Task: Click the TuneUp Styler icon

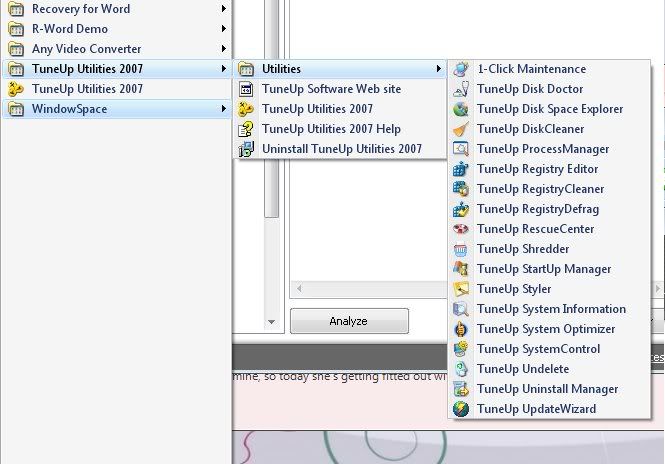Action: [x=461, y=289]
